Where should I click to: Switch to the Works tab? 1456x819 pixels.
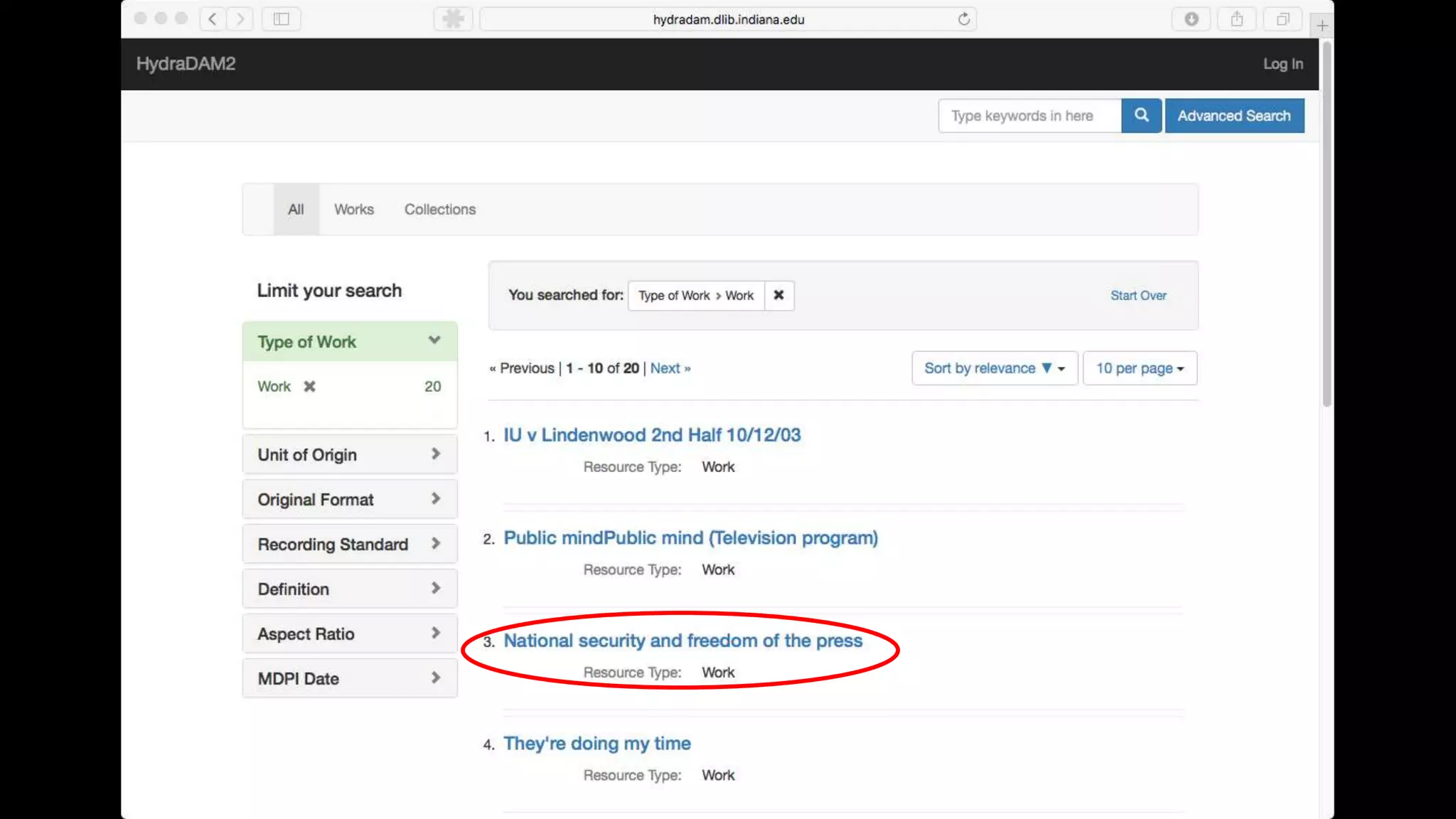(353, 210)
